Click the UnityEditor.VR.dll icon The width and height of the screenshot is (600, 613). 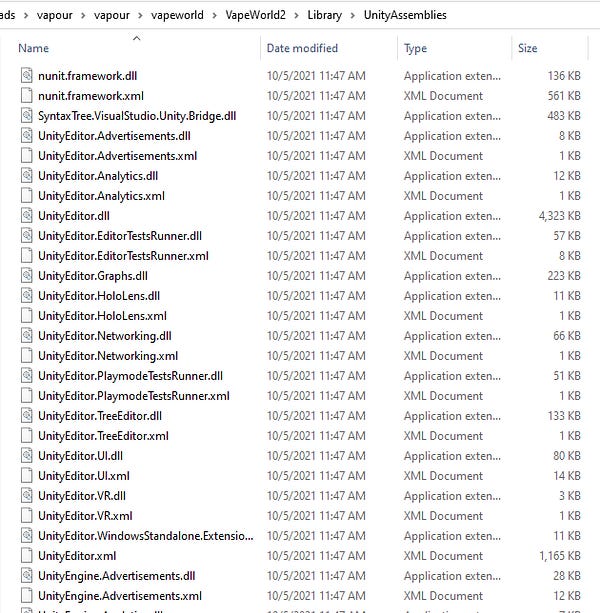(27, 495)
